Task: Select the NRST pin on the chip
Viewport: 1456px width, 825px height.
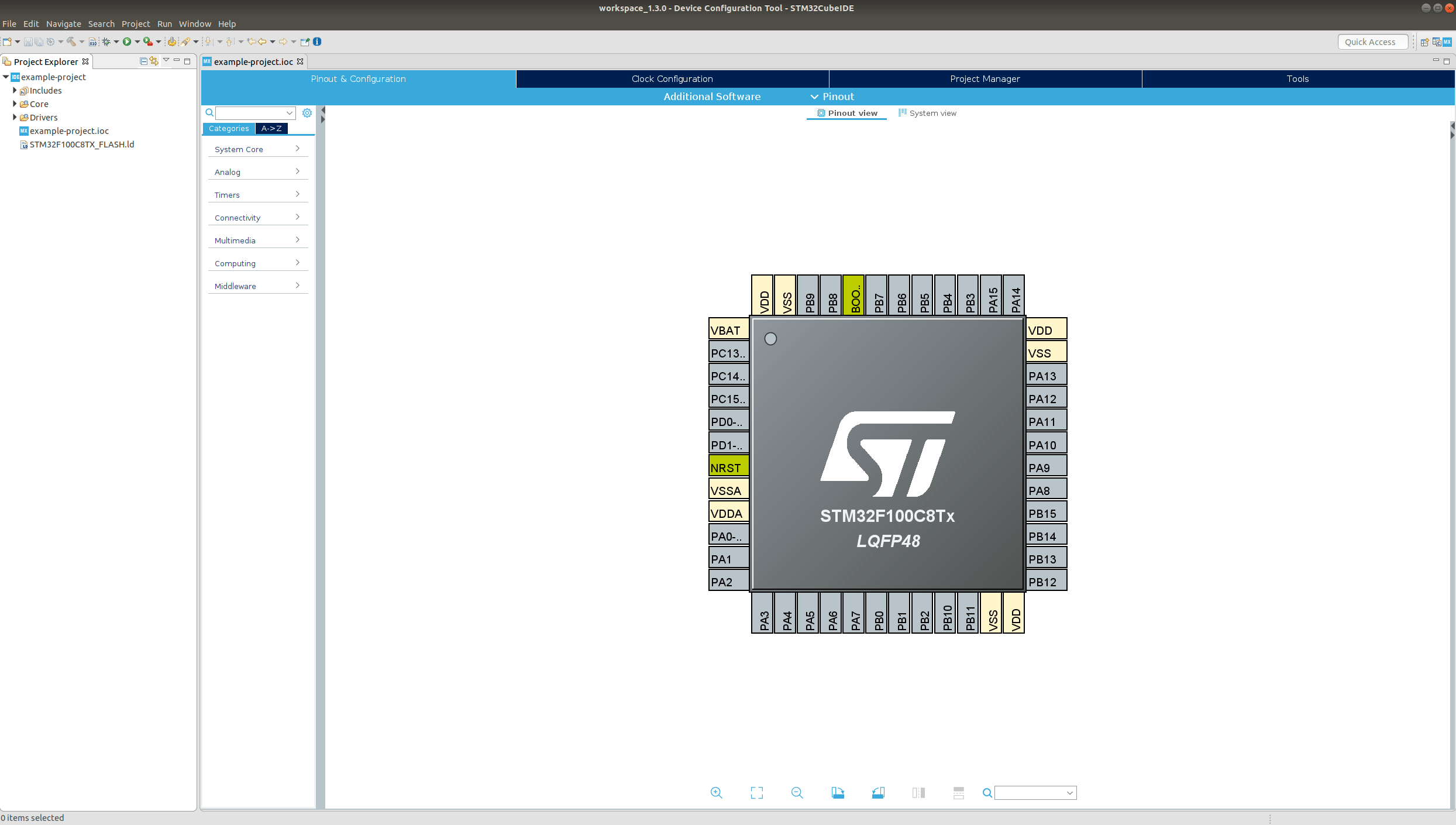Action: pyautogui.click(x=727, y=466)
